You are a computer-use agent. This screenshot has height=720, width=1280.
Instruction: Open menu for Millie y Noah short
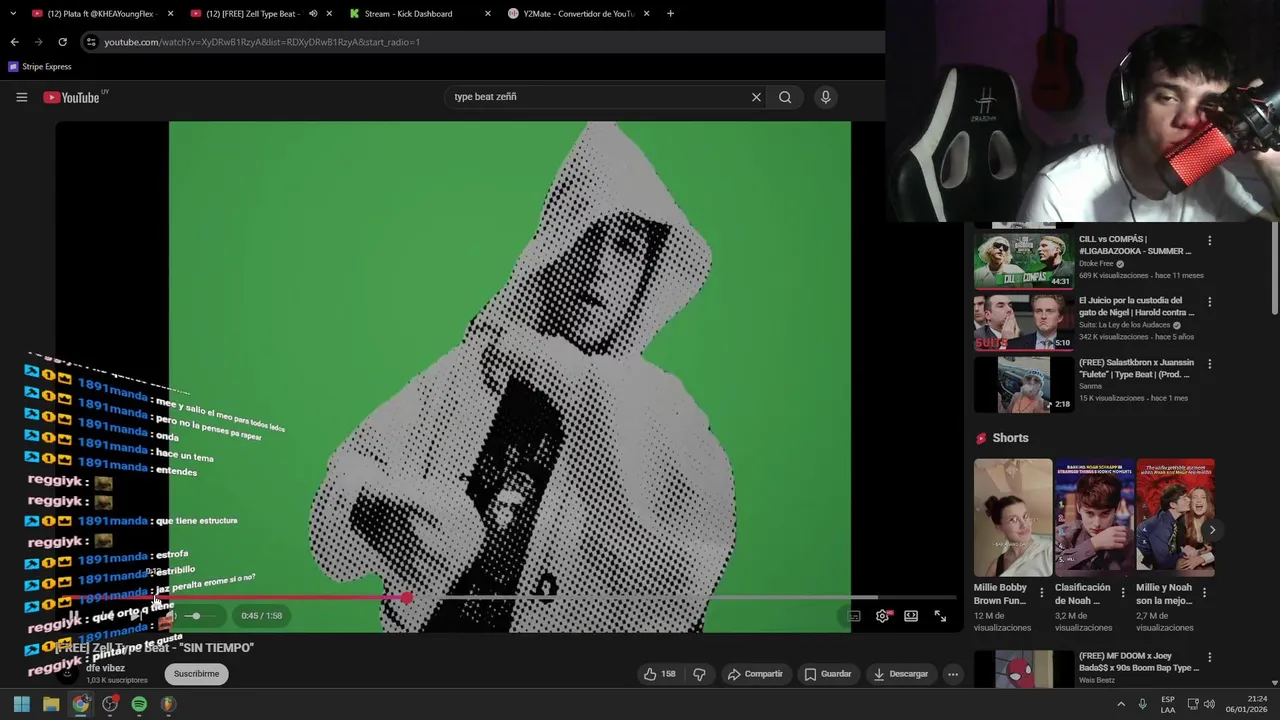click(x=1204, y=593)
